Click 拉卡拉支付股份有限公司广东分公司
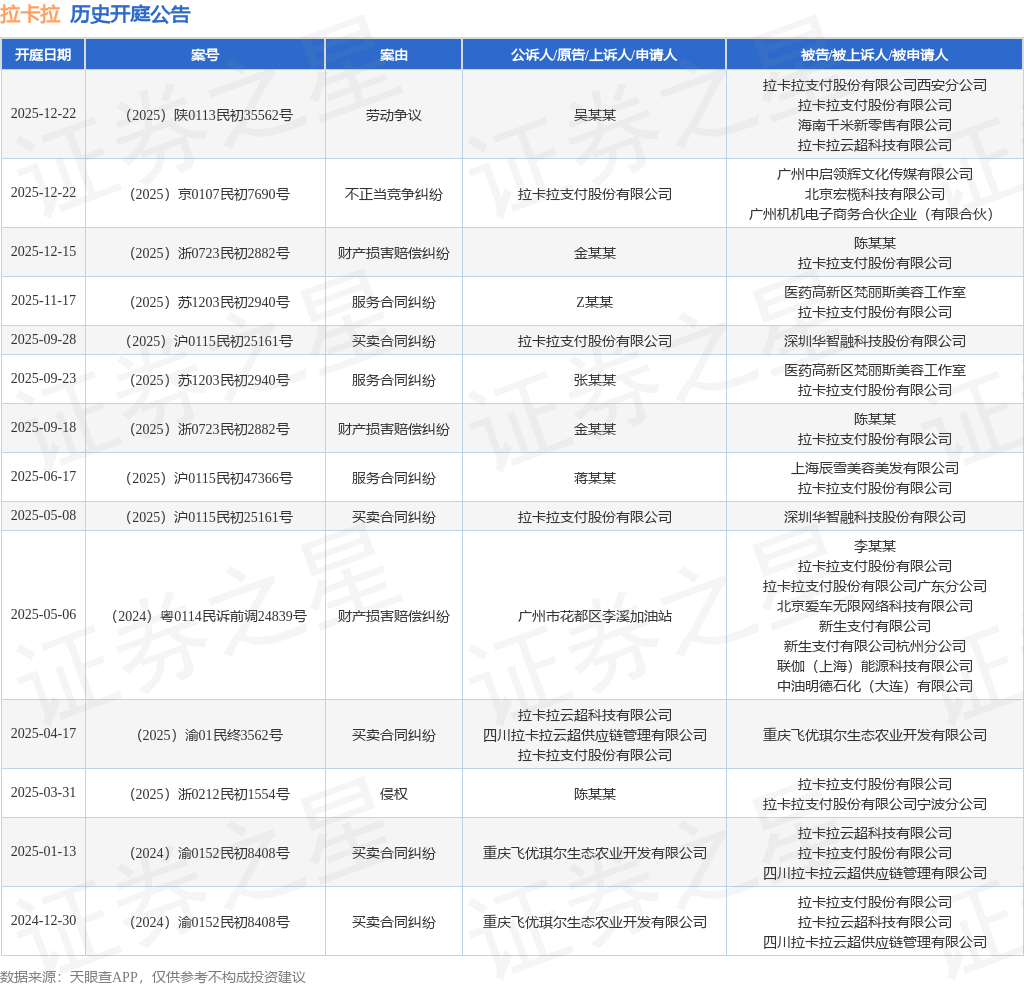This screenshot has width=1024, height=986. tap(874, 586)
